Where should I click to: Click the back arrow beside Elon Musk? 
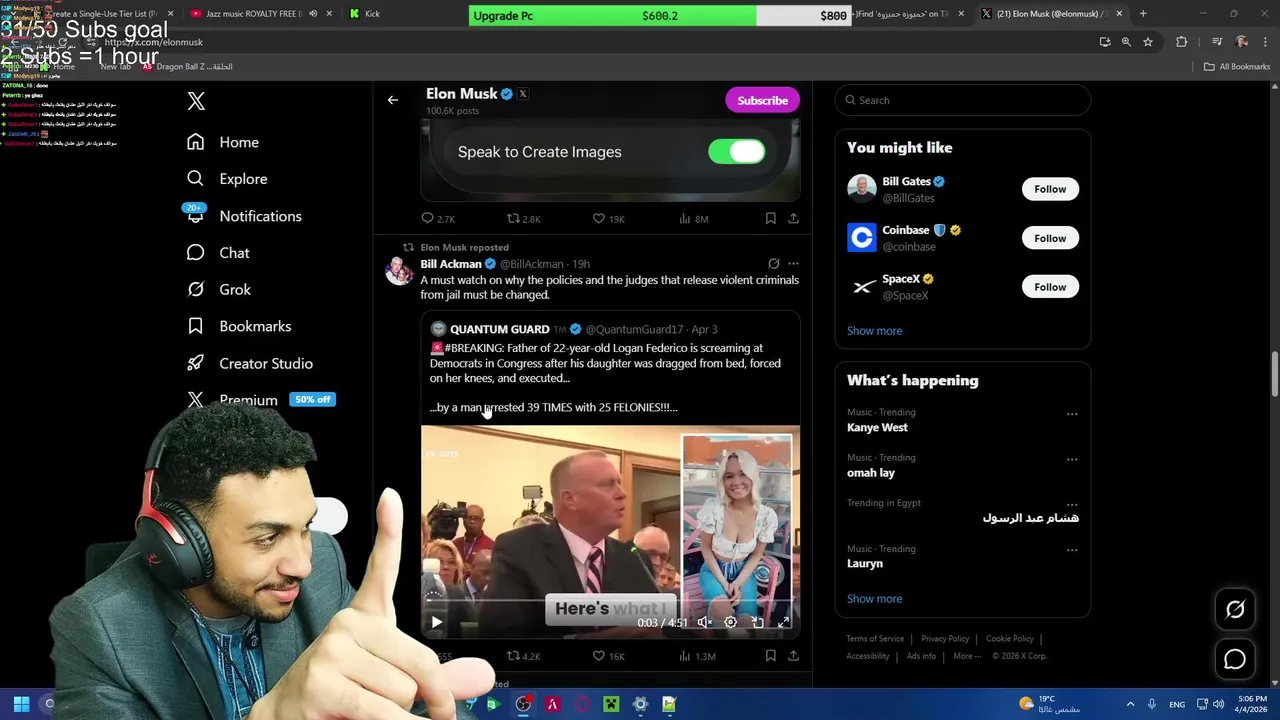click(393, 100)
